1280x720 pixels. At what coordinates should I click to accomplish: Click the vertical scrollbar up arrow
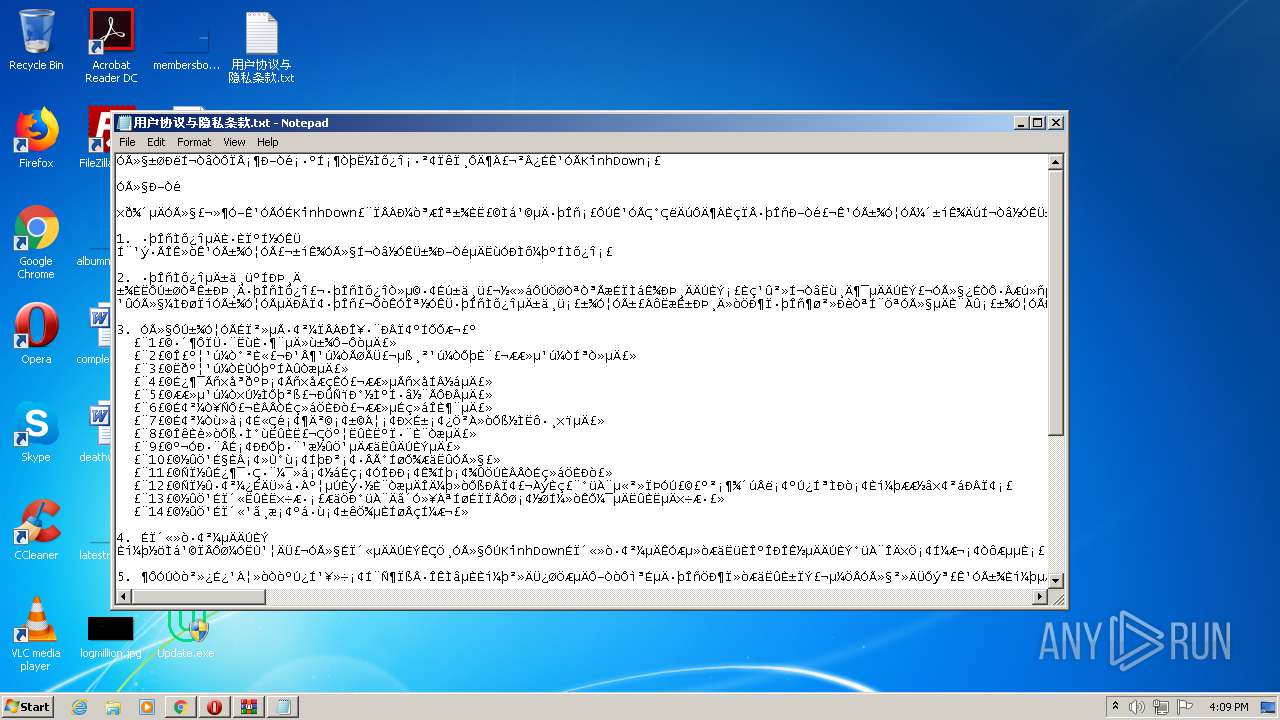click(x=1055, y=162)
